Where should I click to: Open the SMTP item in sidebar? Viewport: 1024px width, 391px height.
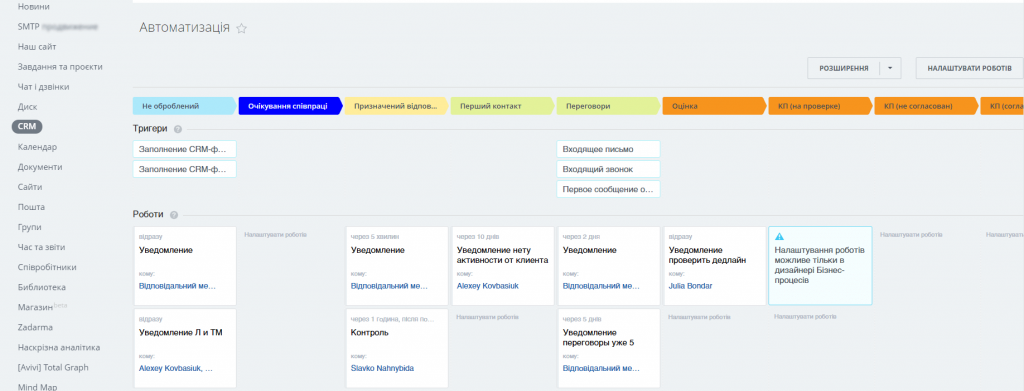[x=58, y=27]
